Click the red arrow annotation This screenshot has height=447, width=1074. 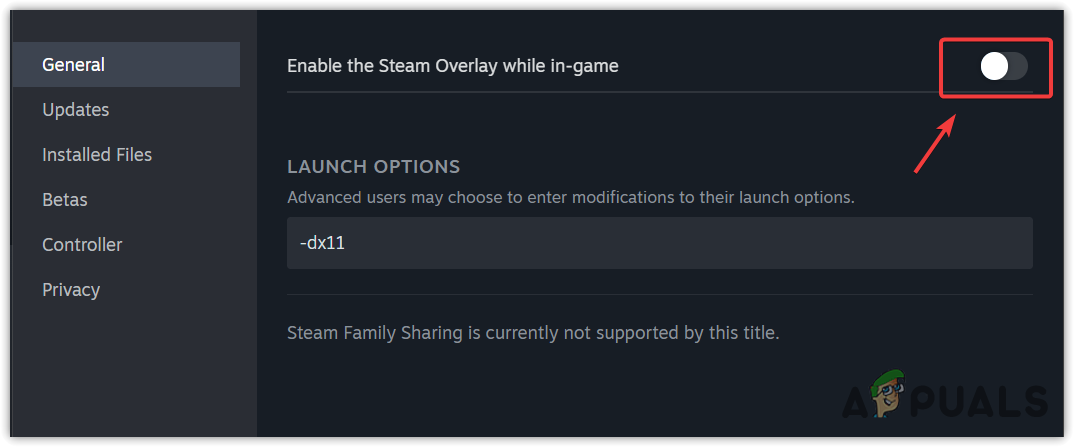(936, 143)
